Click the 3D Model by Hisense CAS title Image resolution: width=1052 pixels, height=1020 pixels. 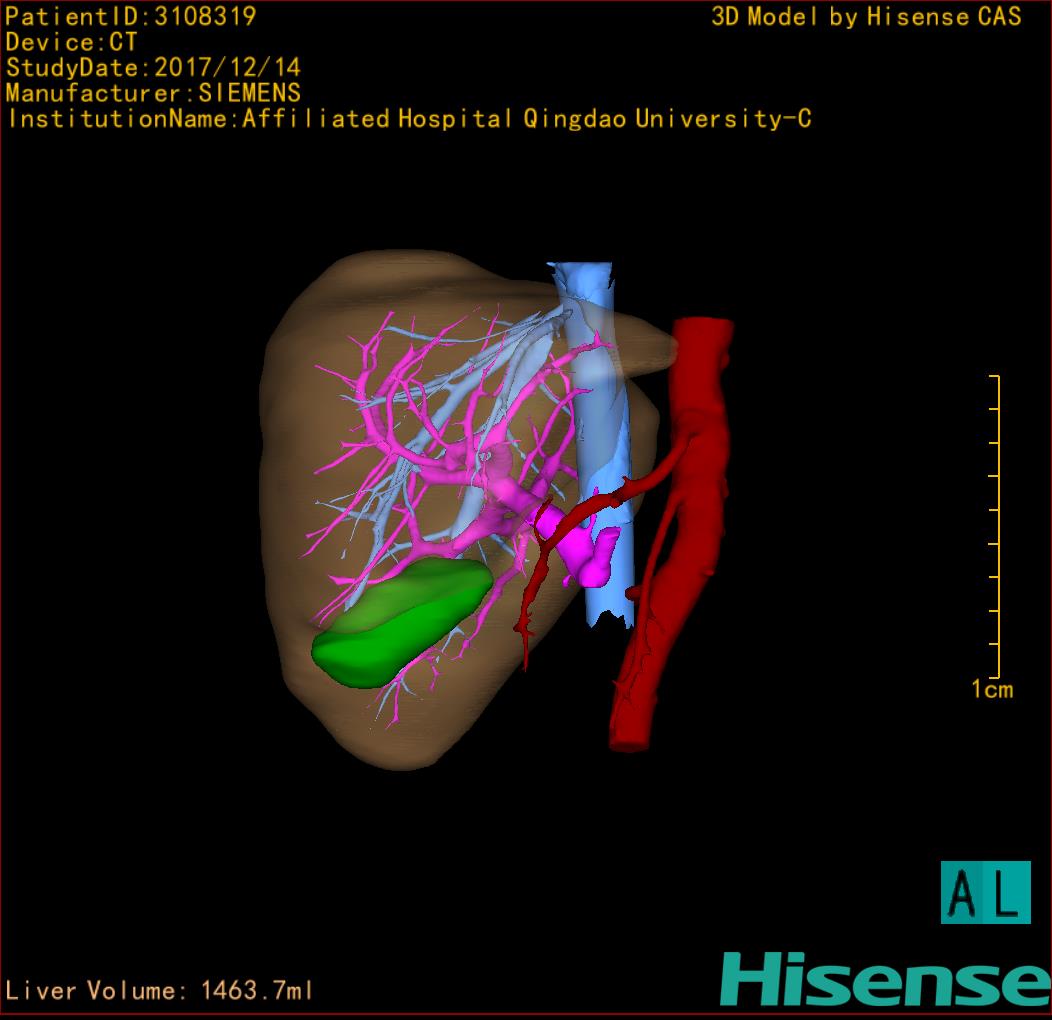tap(866, 17)
